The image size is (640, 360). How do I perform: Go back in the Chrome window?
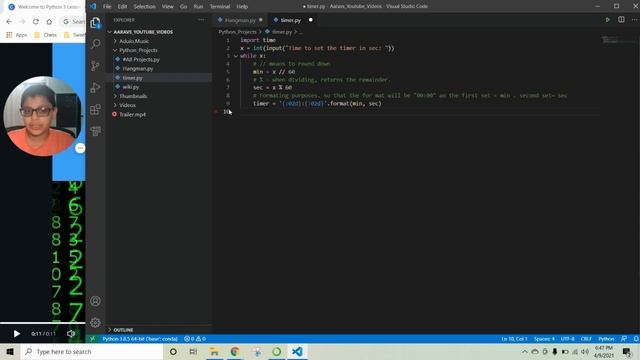9,22
